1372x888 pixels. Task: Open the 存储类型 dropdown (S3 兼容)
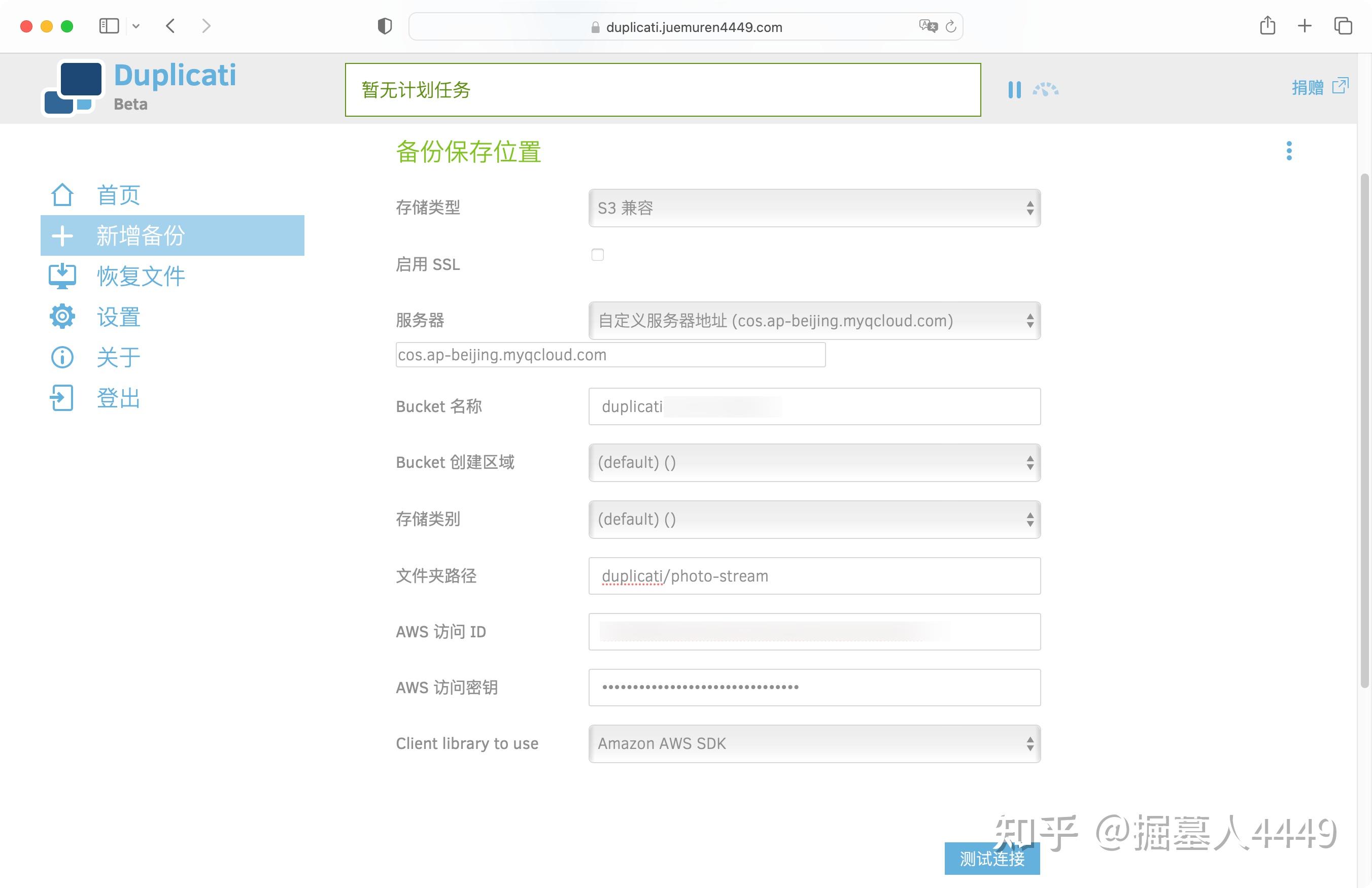click(x=814, y=208)
